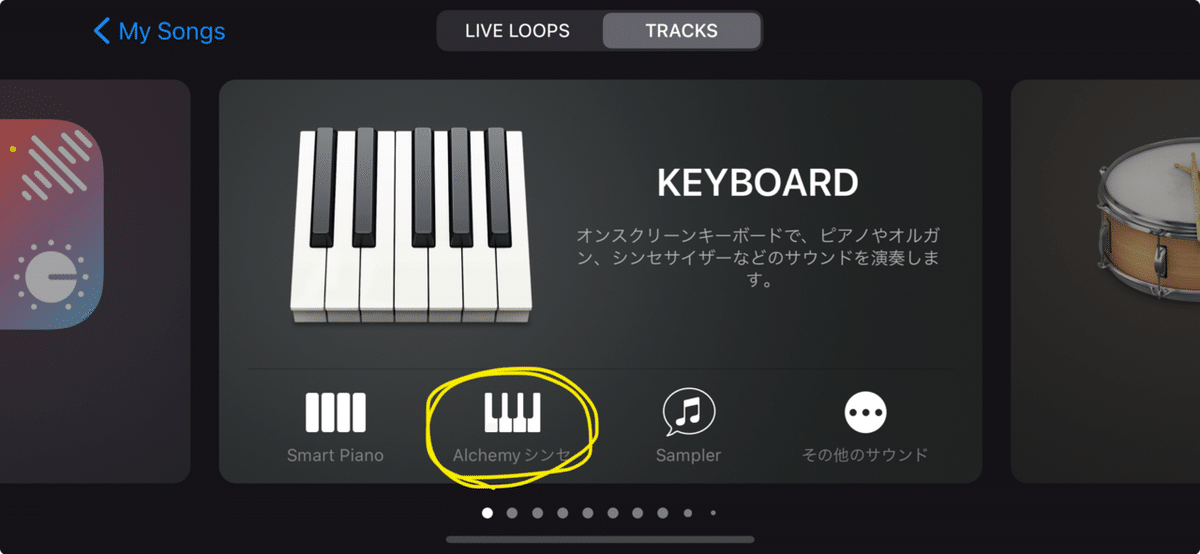Click the KEYBOARD title heading
The width and height of the screenshot is (1200, 554).
tap(757, 183)
